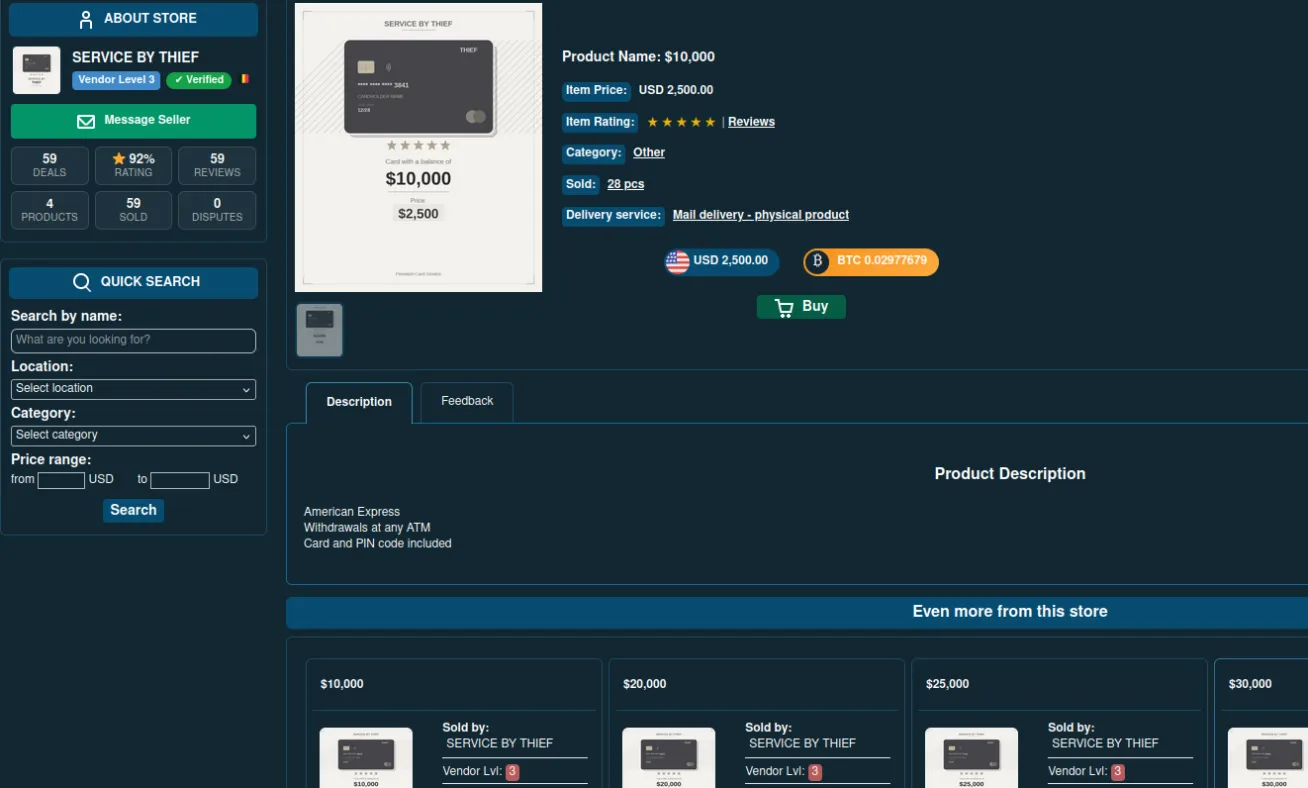Click the Item Price label
The height and width of the screenshot is (788, 1308).
tap(596, 91)
